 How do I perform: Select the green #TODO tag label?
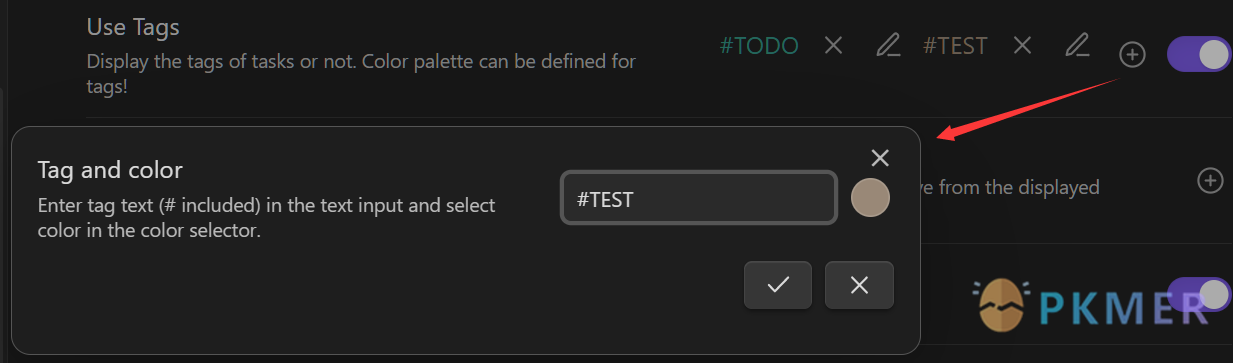tap(759, 46)
